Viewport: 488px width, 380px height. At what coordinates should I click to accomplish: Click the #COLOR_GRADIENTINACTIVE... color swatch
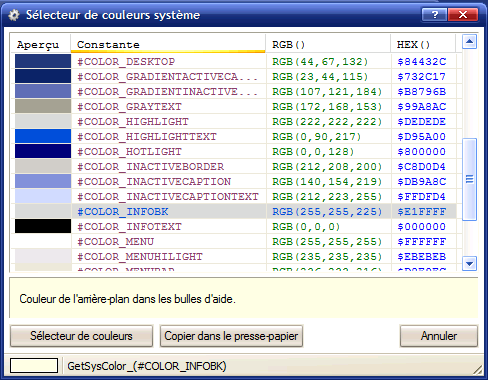point(43,91)
